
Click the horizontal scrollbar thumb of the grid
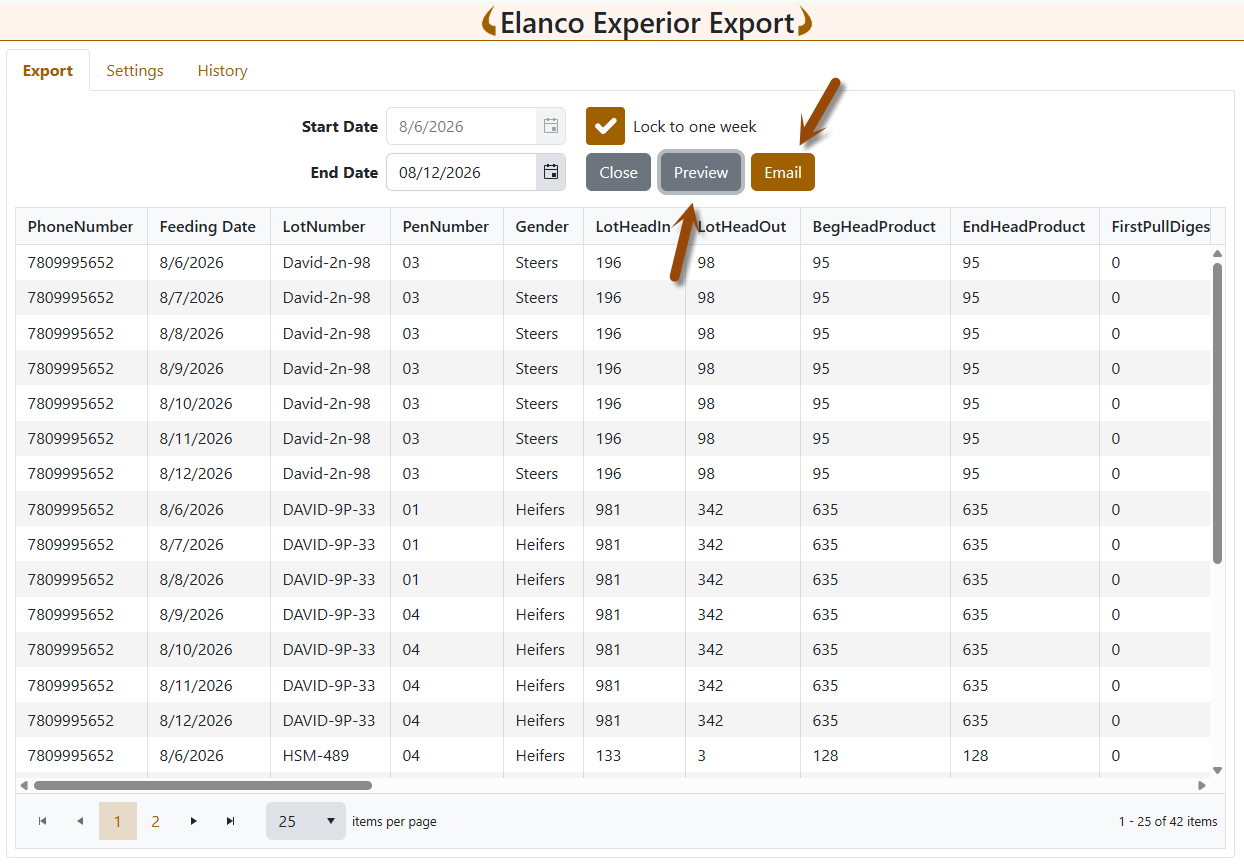pyautogui.click(x=203, y=786)
